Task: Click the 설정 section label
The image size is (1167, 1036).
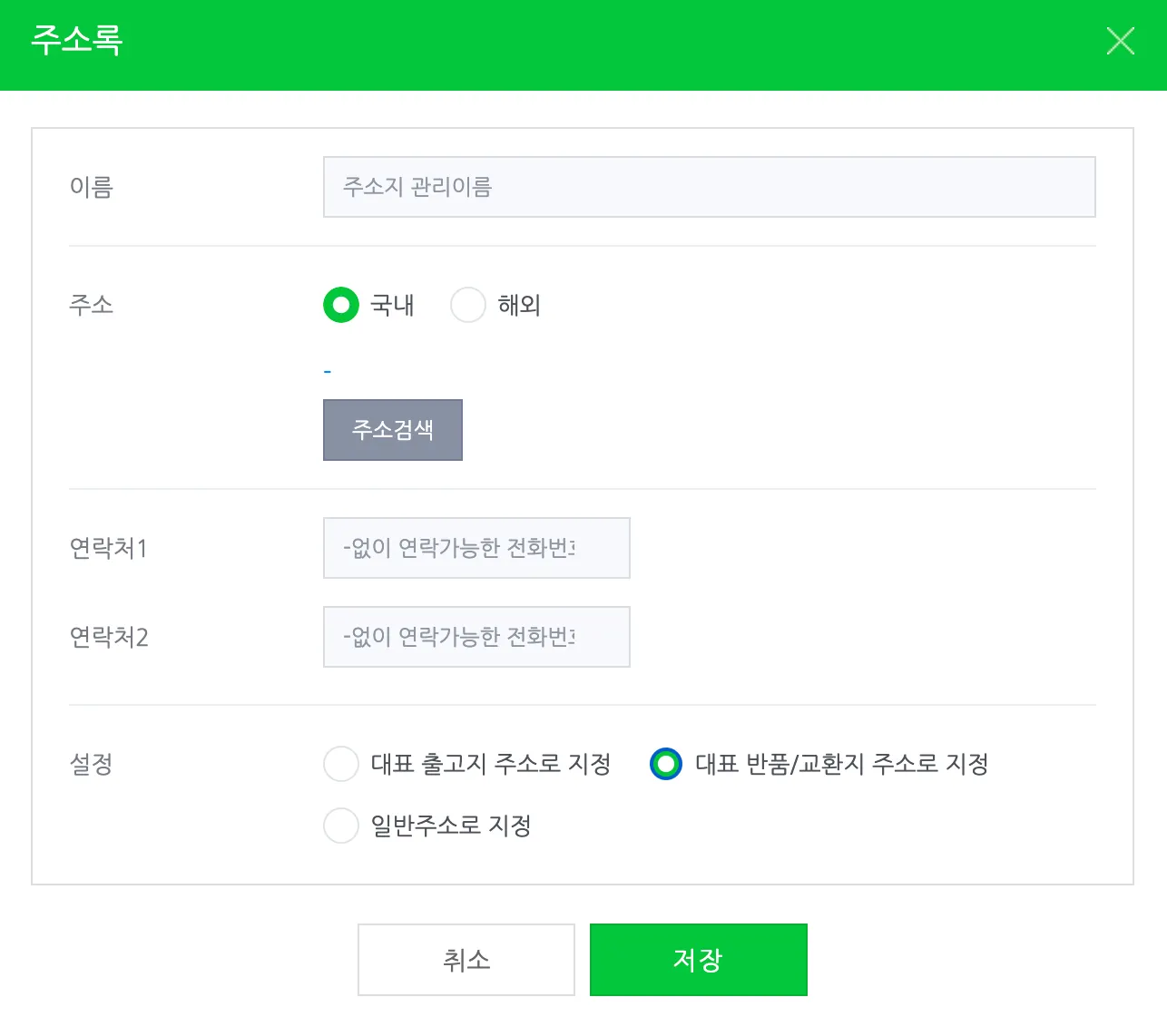Action: pyautogui.click(x=91, y=764)
